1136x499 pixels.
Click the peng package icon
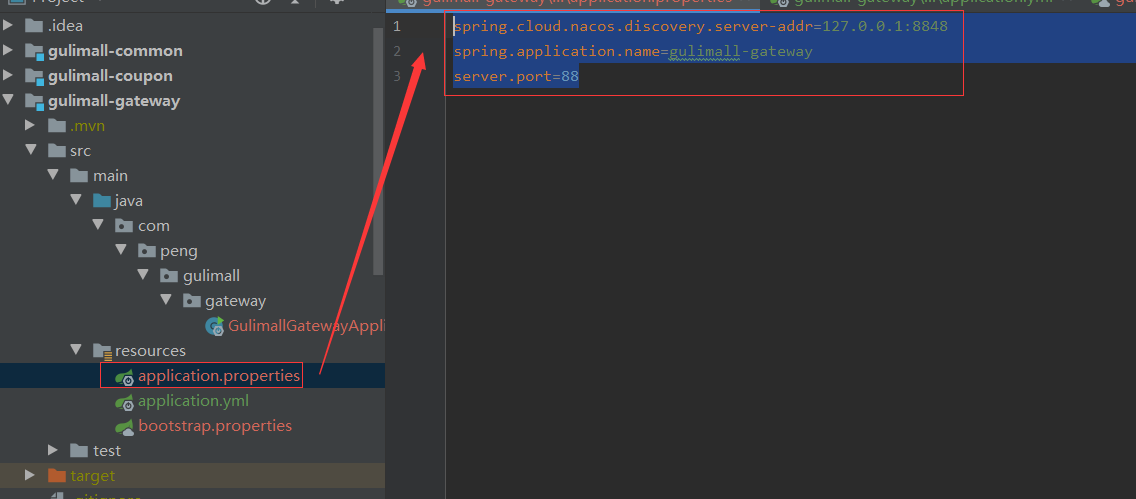click(x=147, y=251)
